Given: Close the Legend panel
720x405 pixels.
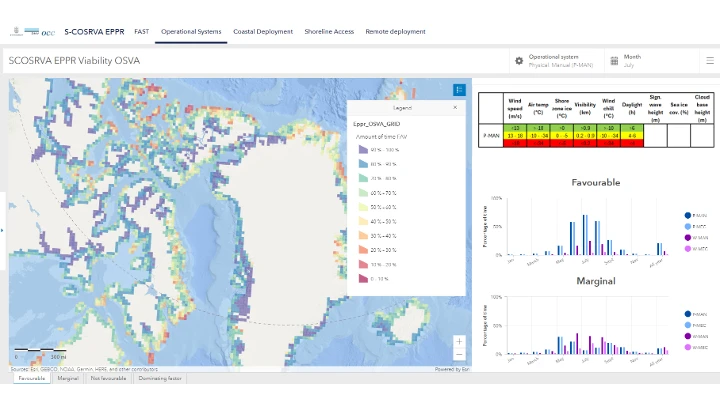Looking at the screenshot, I should pyautogui.click(x=455, y=107).
